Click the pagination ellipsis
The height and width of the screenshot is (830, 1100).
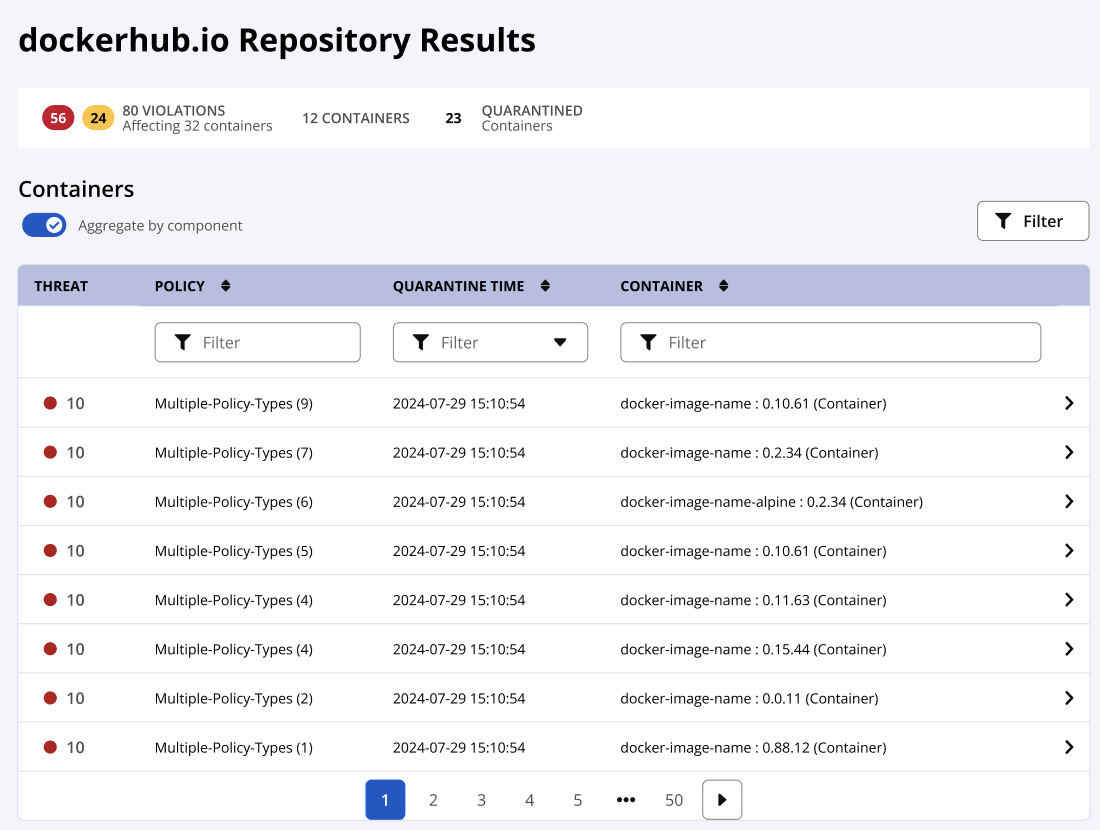click(x=626, y=800)
